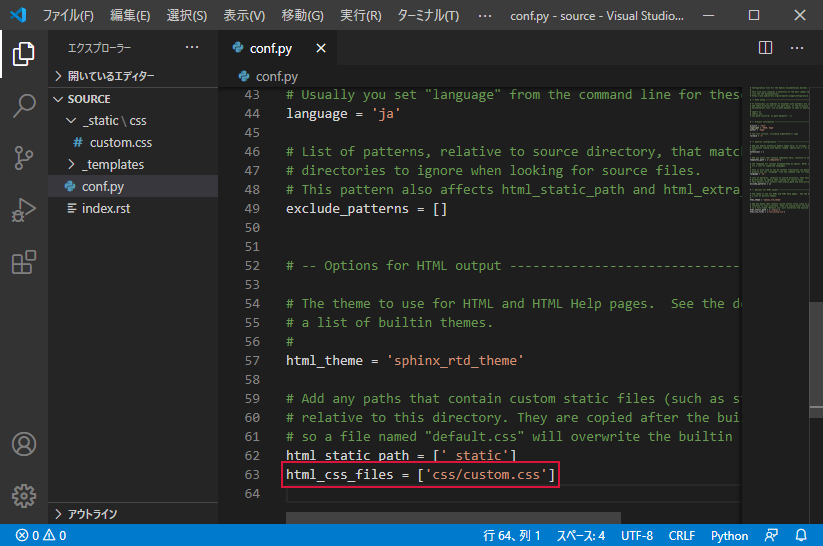Open the 編集(E) menu
823x546 pixels.
tap(130, 15)
